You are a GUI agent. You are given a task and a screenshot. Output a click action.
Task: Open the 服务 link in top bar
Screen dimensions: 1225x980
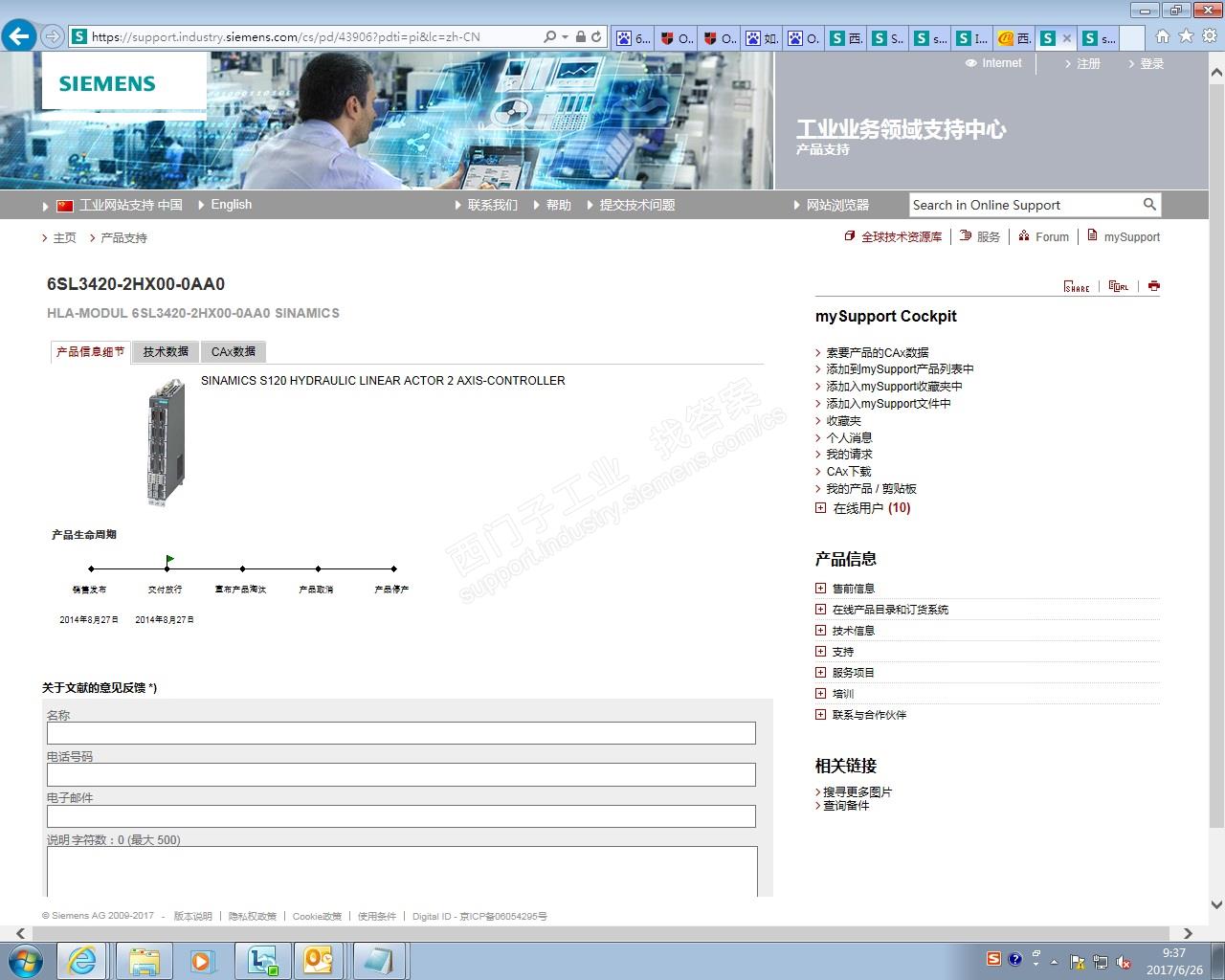coord(989,237)
